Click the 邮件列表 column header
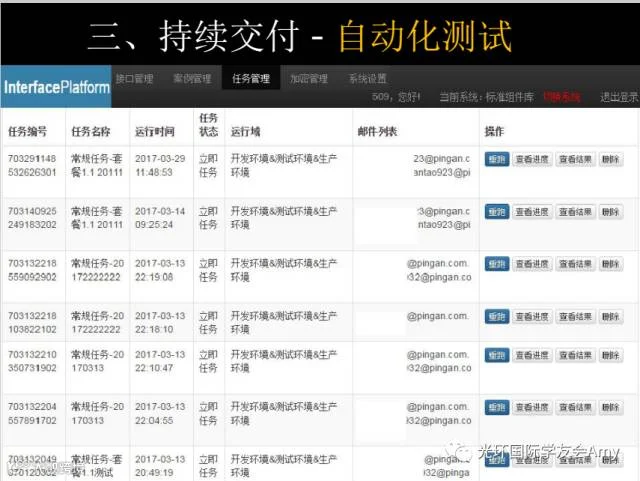Screen dimensions: 640x481 coord(377,131)
